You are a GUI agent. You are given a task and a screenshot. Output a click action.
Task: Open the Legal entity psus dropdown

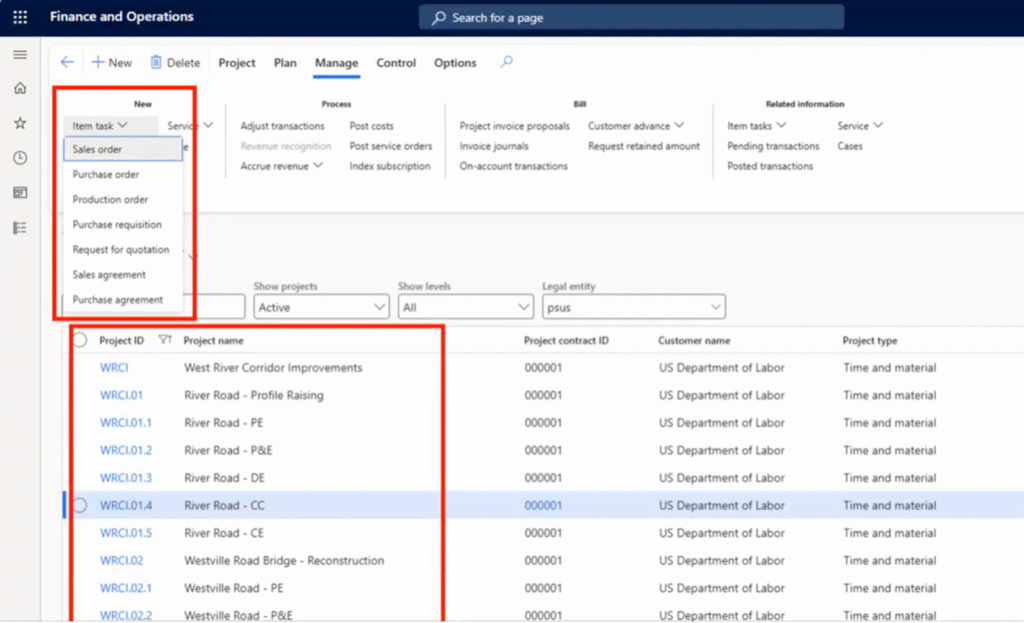click(633, 307)
